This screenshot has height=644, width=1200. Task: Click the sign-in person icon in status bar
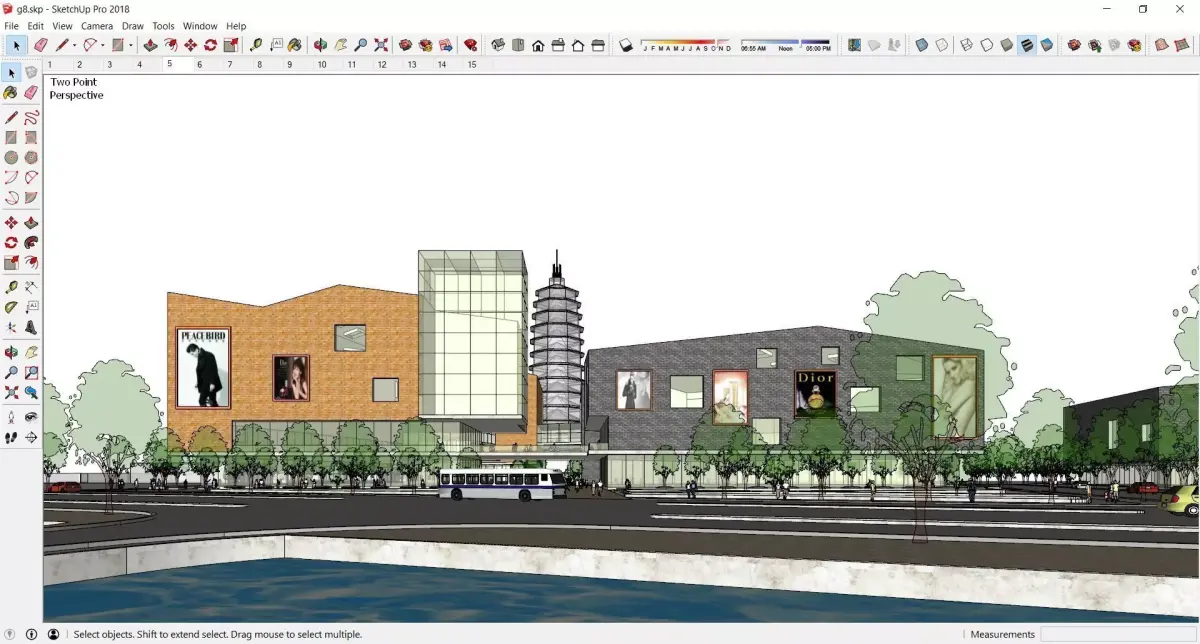[x=54, y=634]
